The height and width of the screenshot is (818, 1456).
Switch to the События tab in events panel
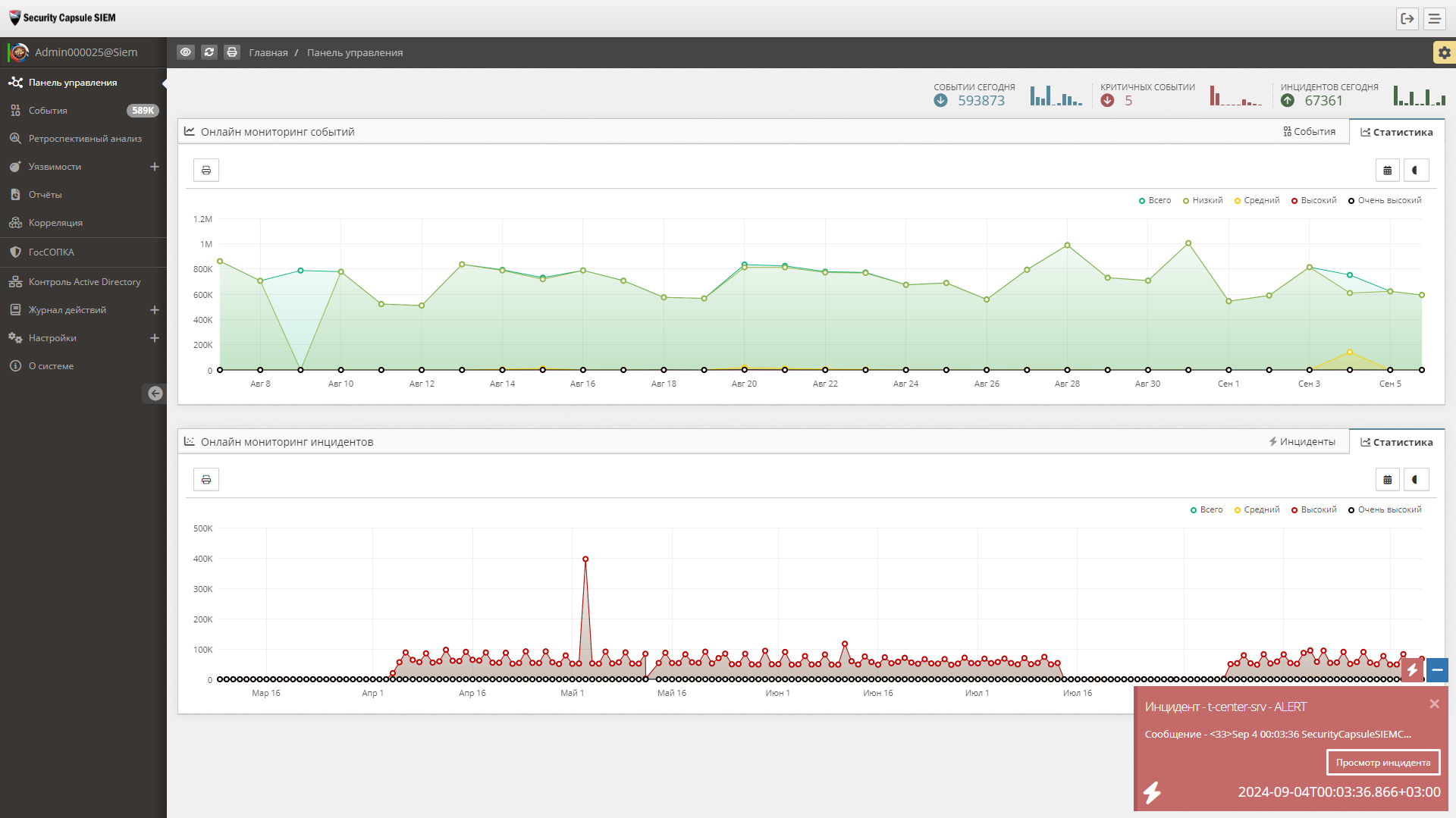(1310, 132)
